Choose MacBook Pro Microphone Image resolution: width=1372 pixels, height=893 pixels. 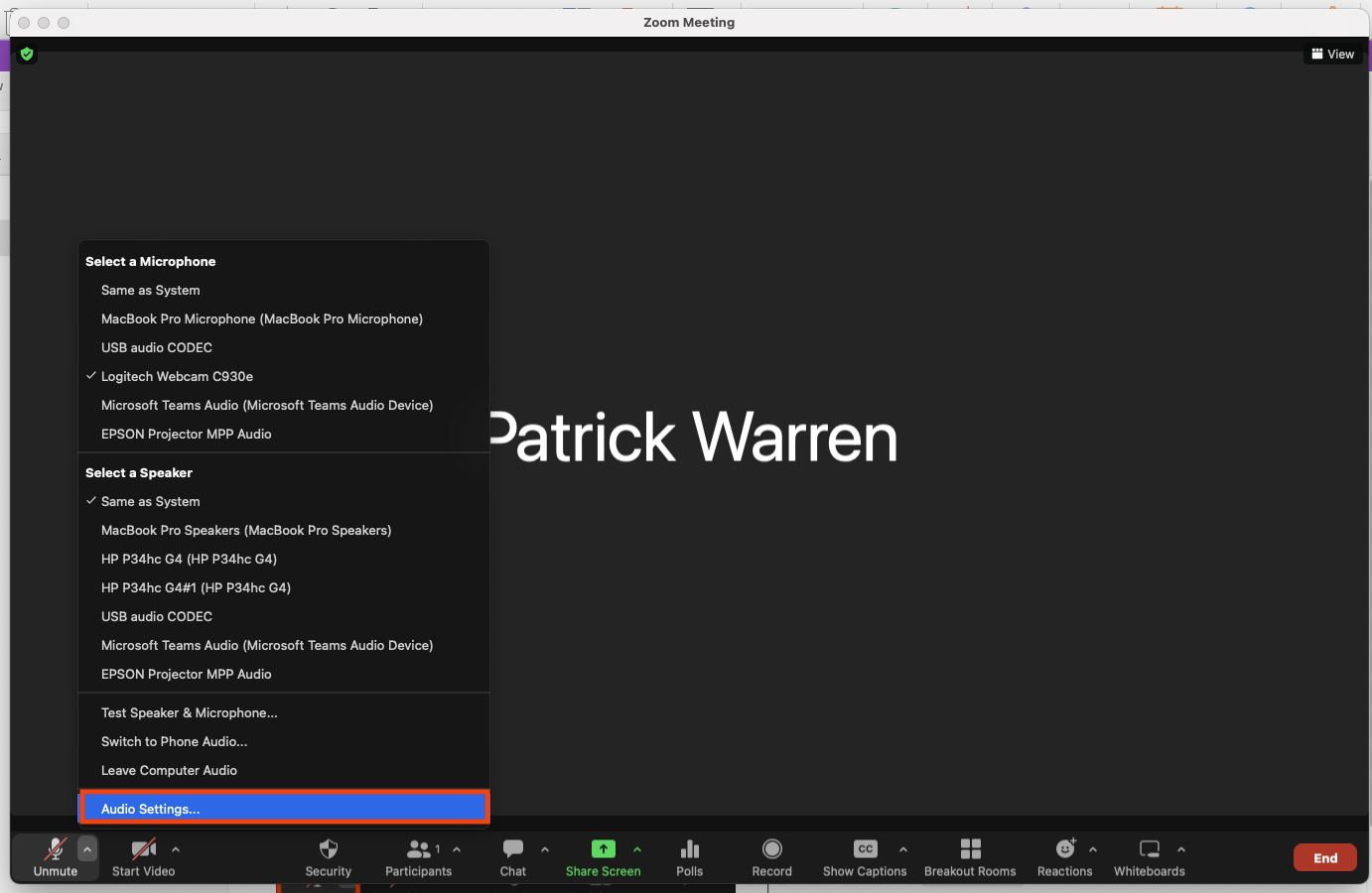[284, 319]
